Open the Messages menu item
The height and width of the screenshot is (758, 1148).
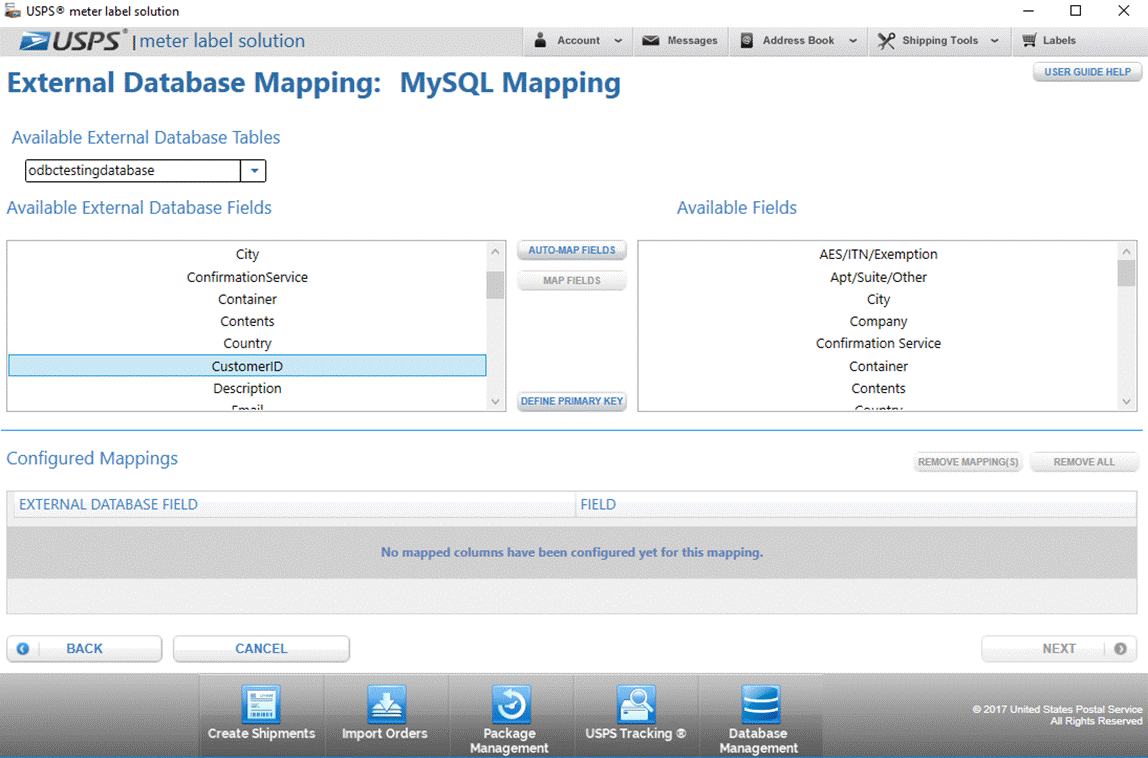[x=680, y=41]
